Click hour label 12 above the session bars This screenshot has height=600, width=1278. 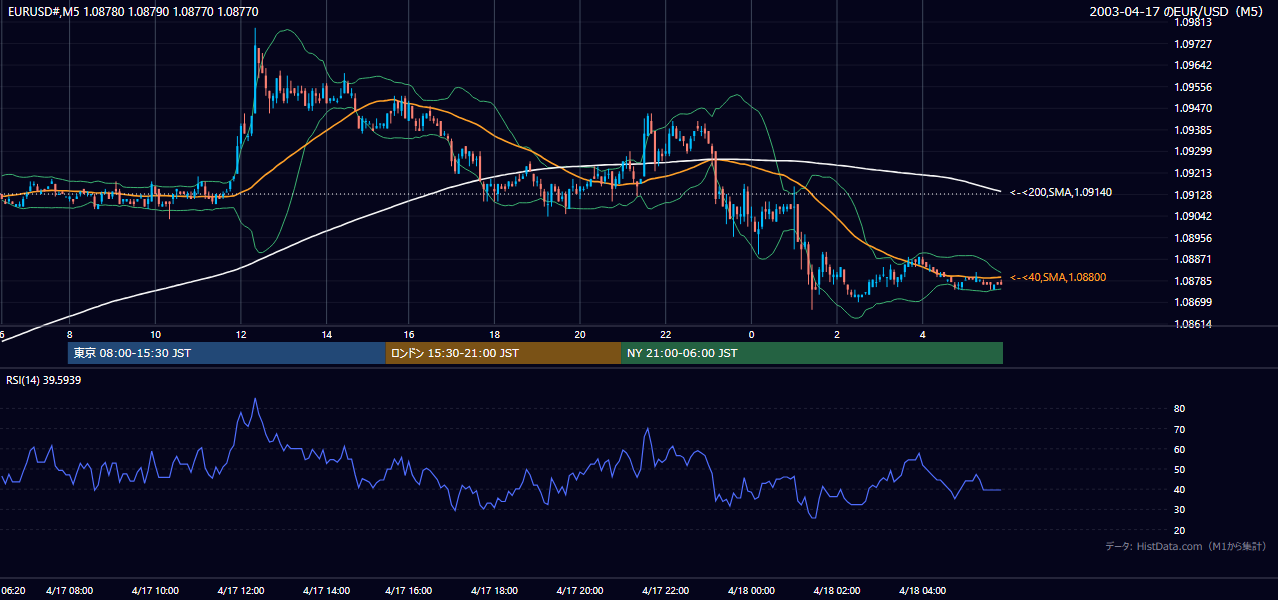tap(240, 334)
